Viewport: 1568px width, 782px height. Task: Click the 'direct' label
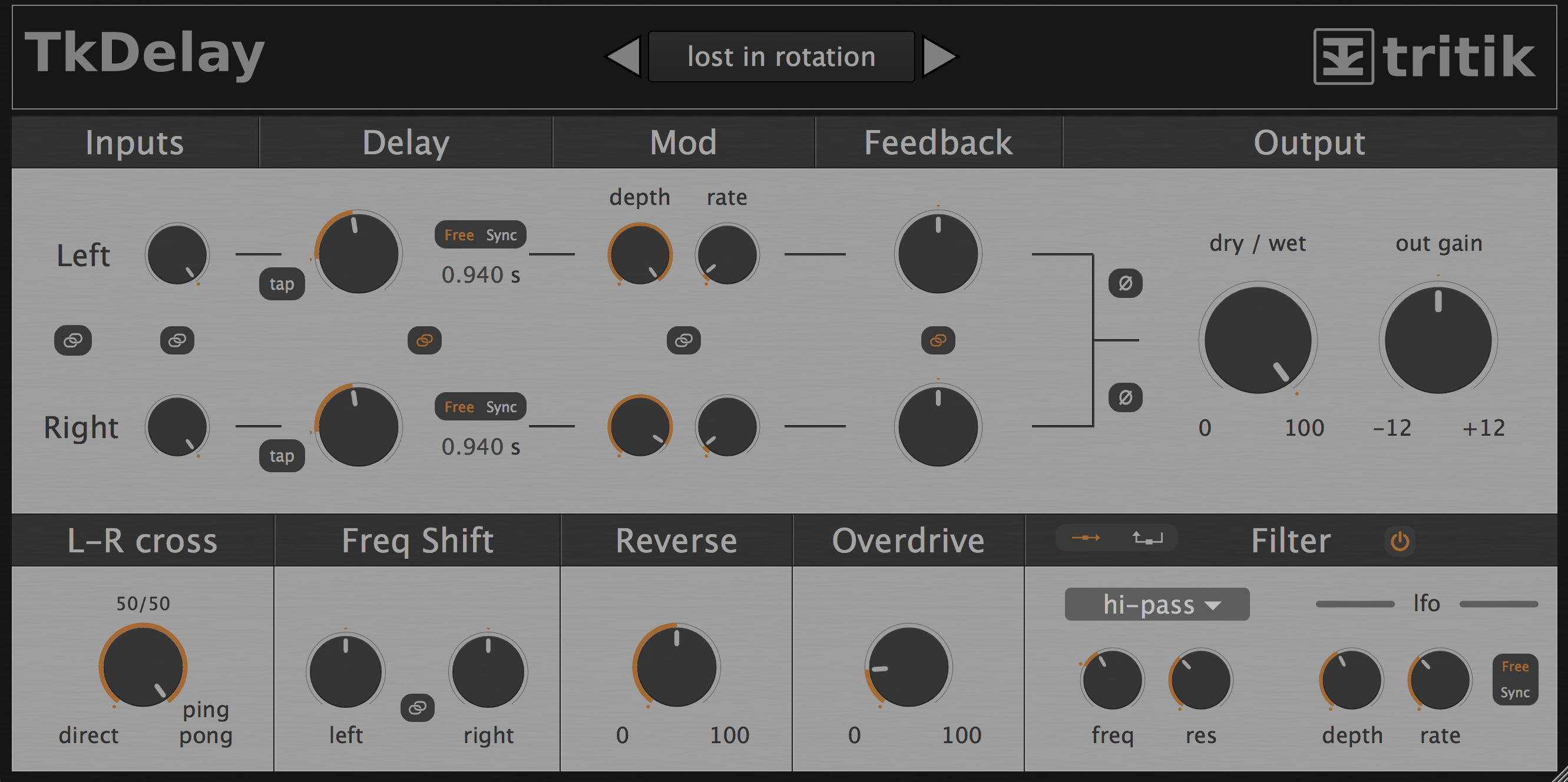click(x=88, y=735)
